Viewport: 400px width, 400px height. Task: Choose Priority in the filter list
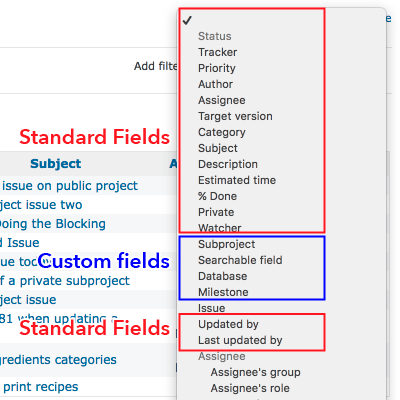pos(217,68)
